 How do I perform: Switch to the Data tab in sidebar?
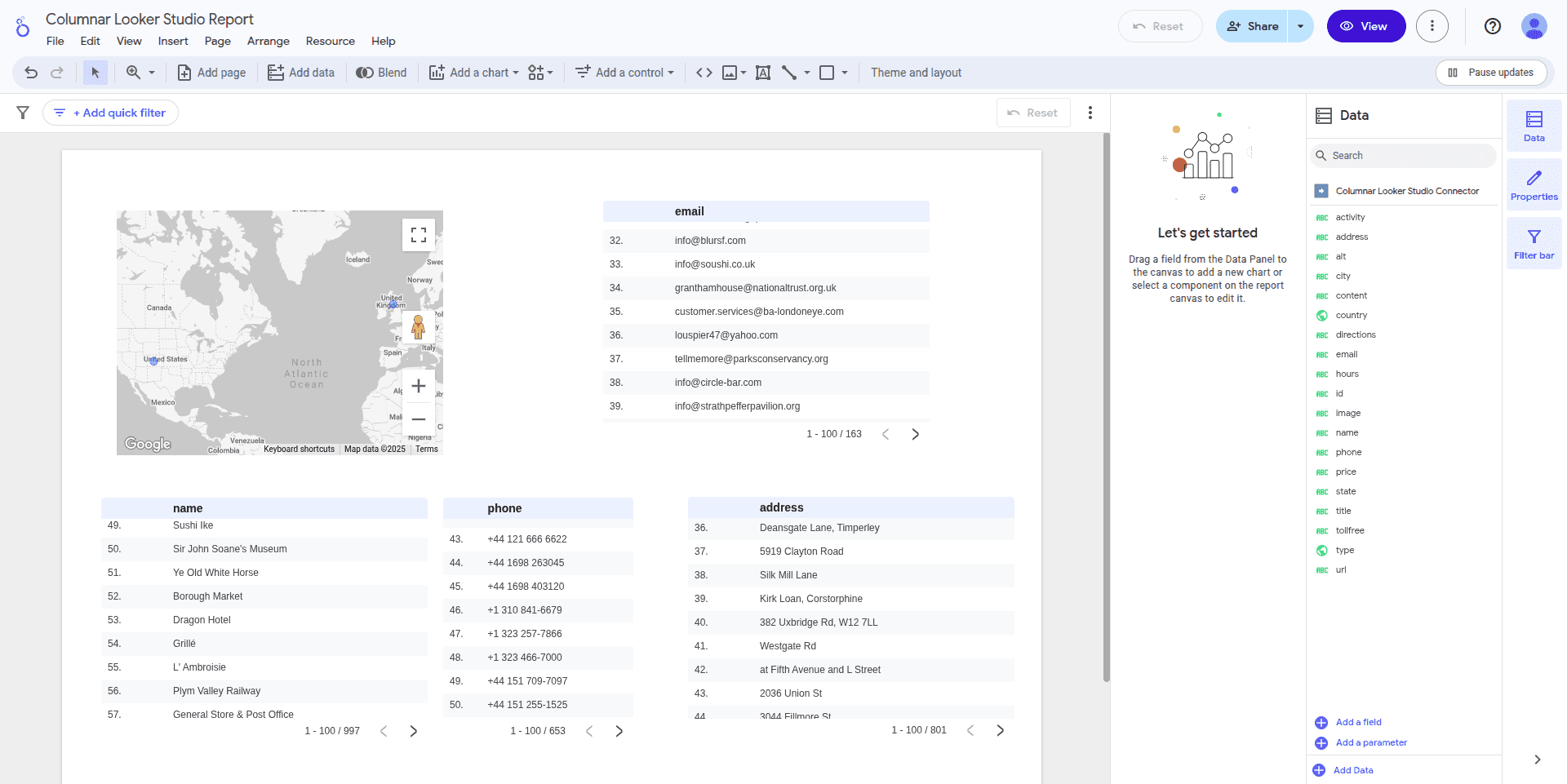pos(1534,126)
